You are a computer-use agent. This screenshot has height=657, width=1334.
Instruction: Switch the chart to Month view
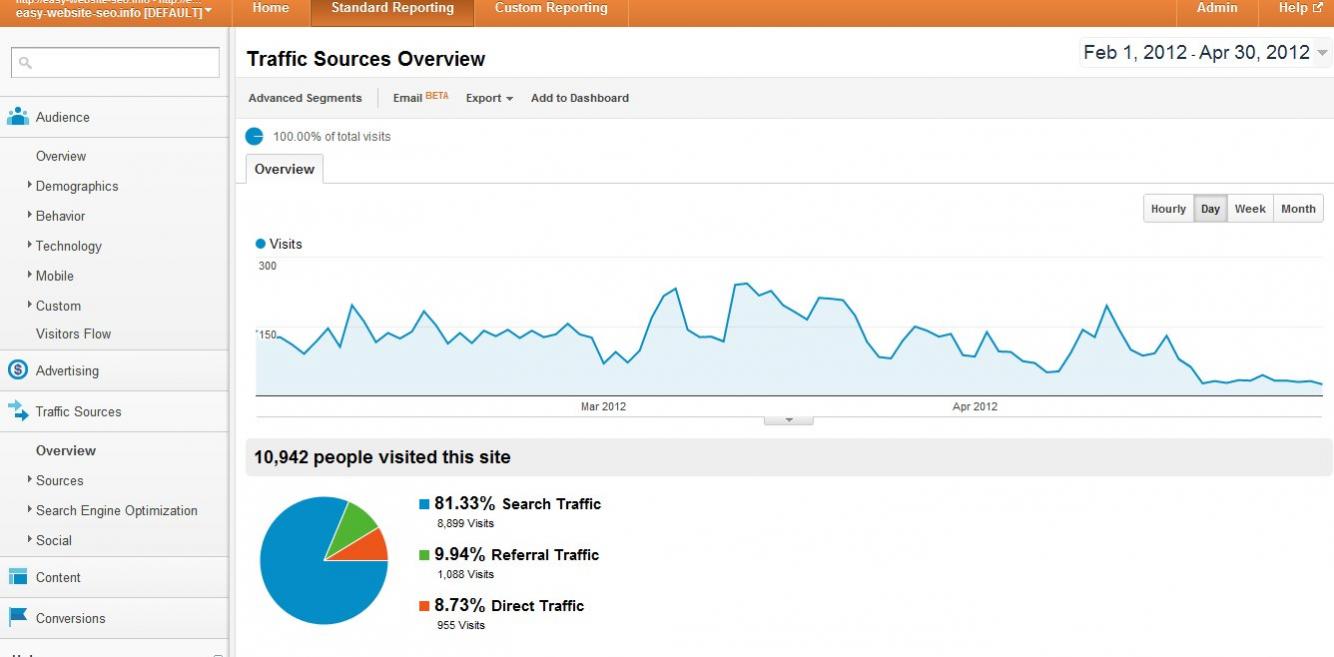point(1298,209)
